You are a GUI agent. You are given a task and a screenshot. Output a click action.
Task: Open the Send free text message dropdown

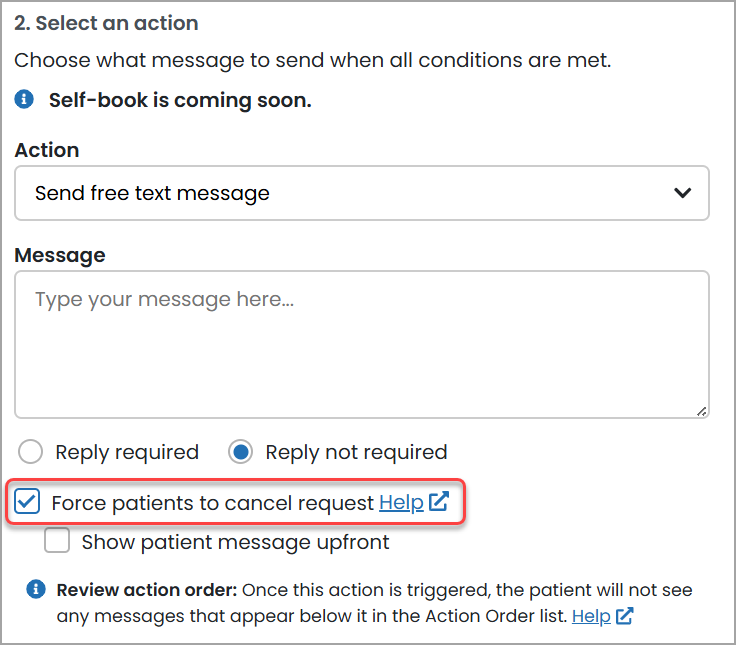(x=361, y=193)
